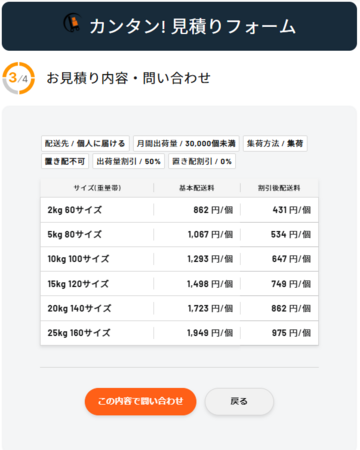Submit inquiry with この内容で問い合わせ button
Image resolution: width=360 pixels, height=450 pixels.
[140, 401]
